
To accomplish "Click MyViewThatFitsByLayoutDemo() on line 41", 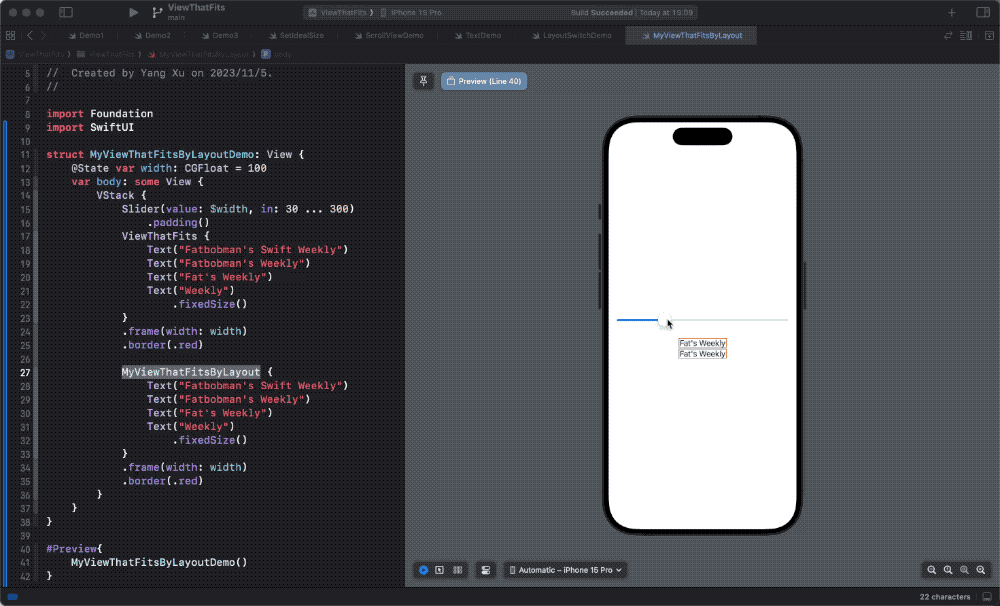I will tap(159, 563).
